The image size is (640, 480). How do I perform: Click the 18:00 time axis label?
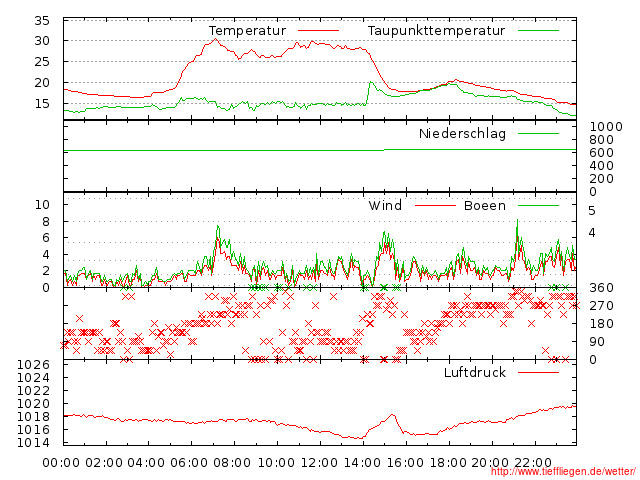tap(448, 463)
